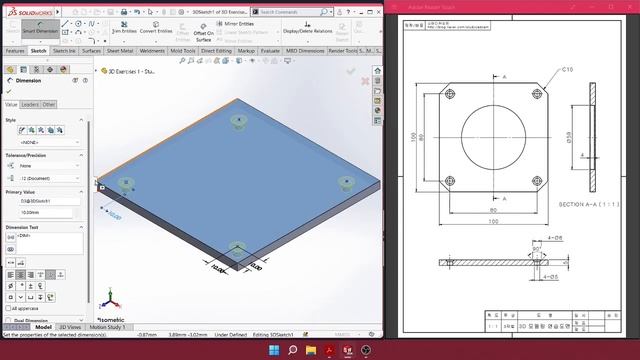Click the Windows Start button
The width and height of the screenshot is (640, 360).
(x=274, y=350)
